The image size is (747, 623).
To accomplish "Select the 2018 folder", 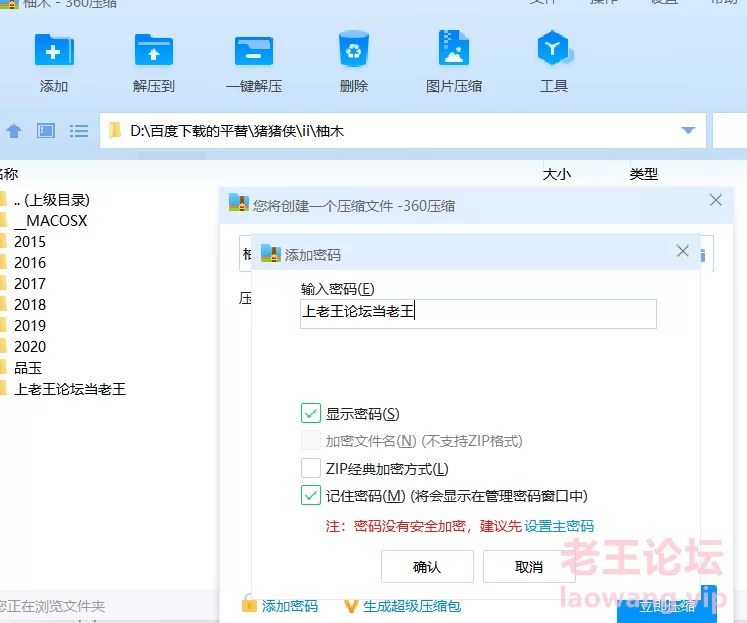I will click(x=30, y=305).
